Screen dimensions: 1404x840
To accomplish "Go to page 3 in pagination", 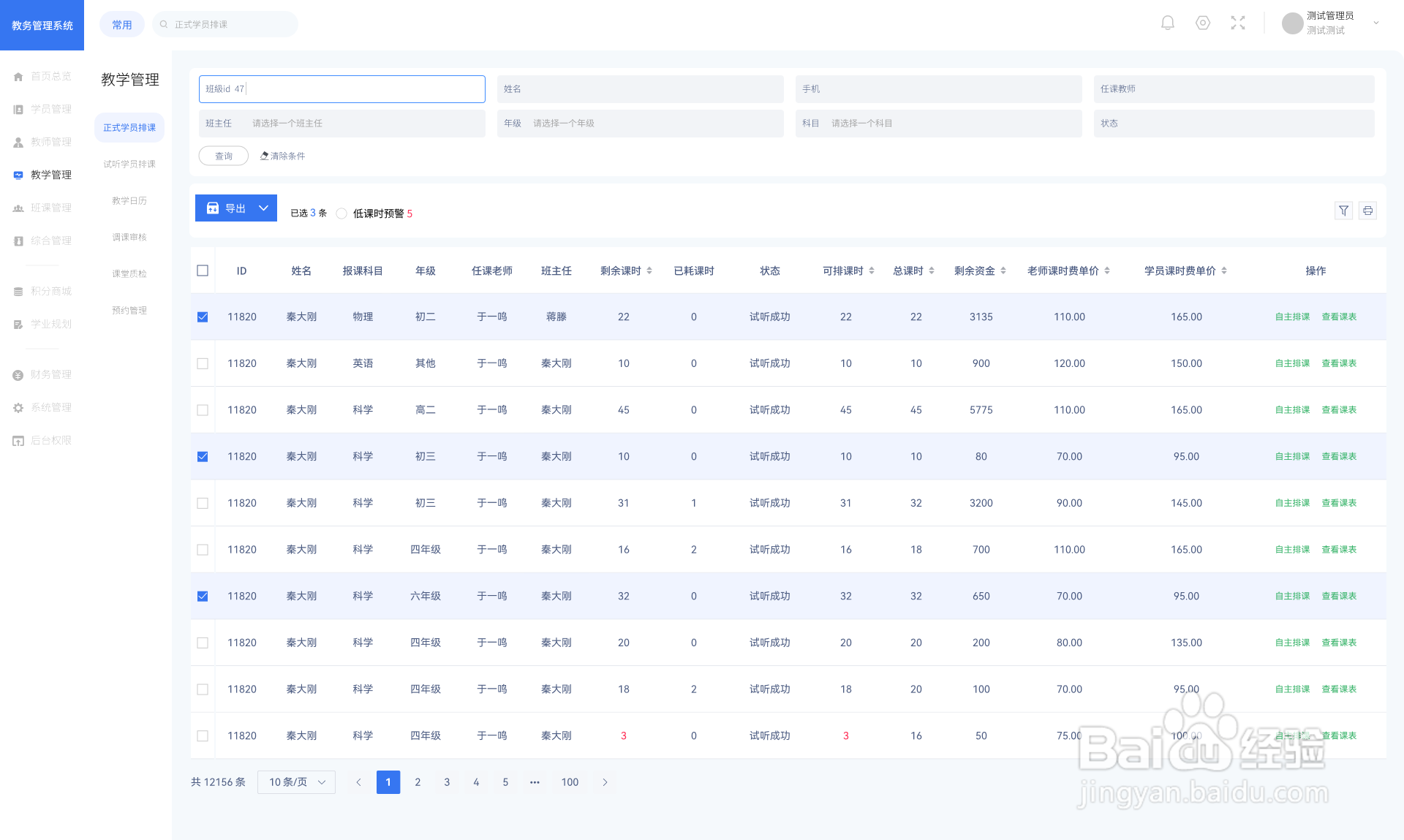I will pos(447,782).
